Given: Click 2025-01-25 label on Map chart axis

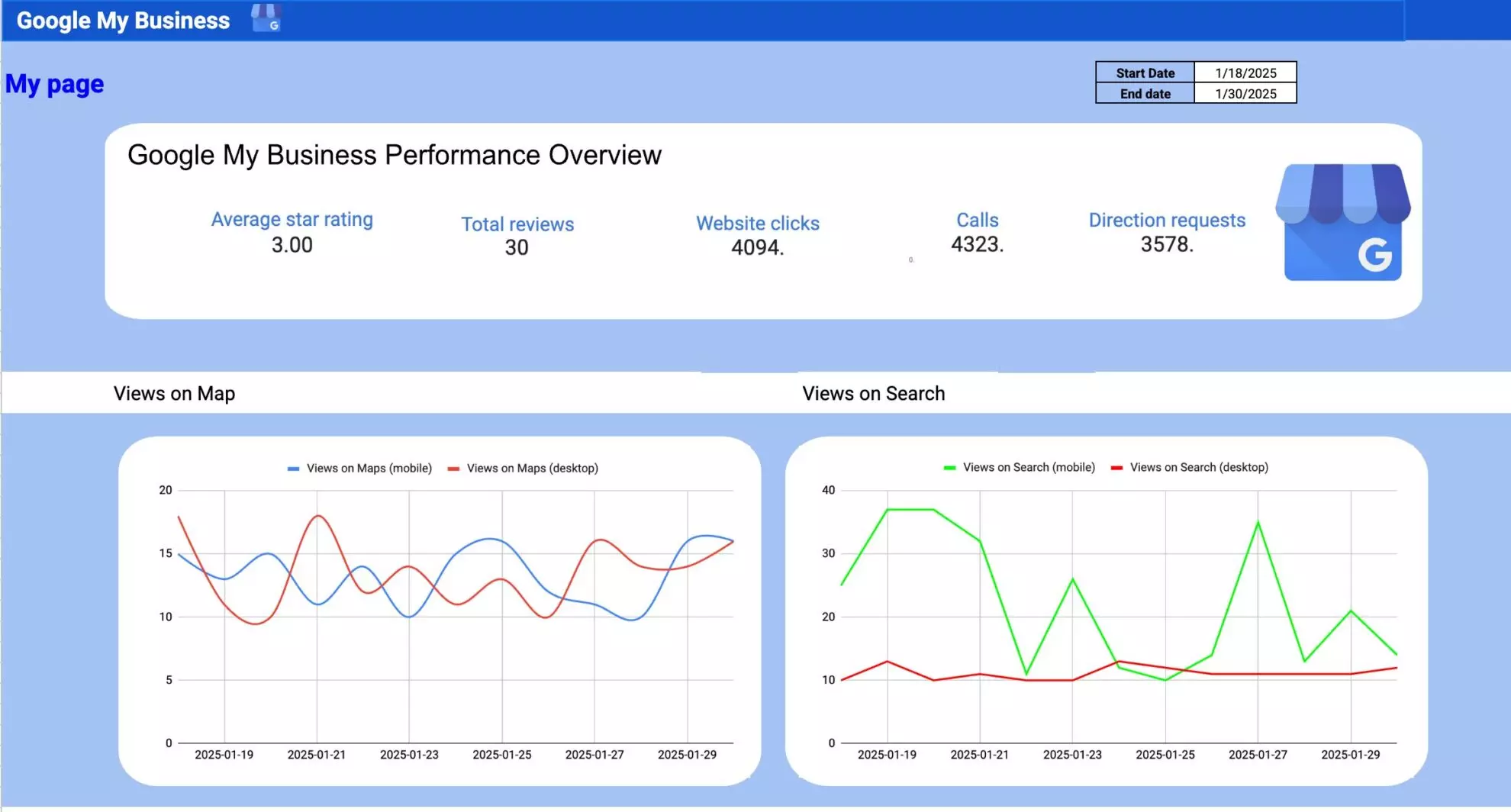Looking at the screenshot, I should (501, 754).
